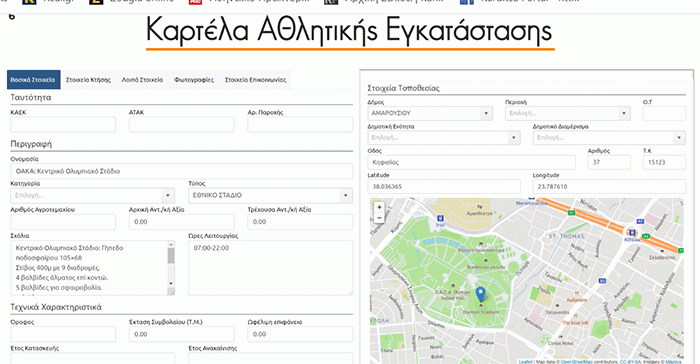Open the Δήμος dropdown showing ΑΜΑΡΟΥΣΙΟΥ
This screenshot has width=700, height=364.
click(x=430, y=113)
